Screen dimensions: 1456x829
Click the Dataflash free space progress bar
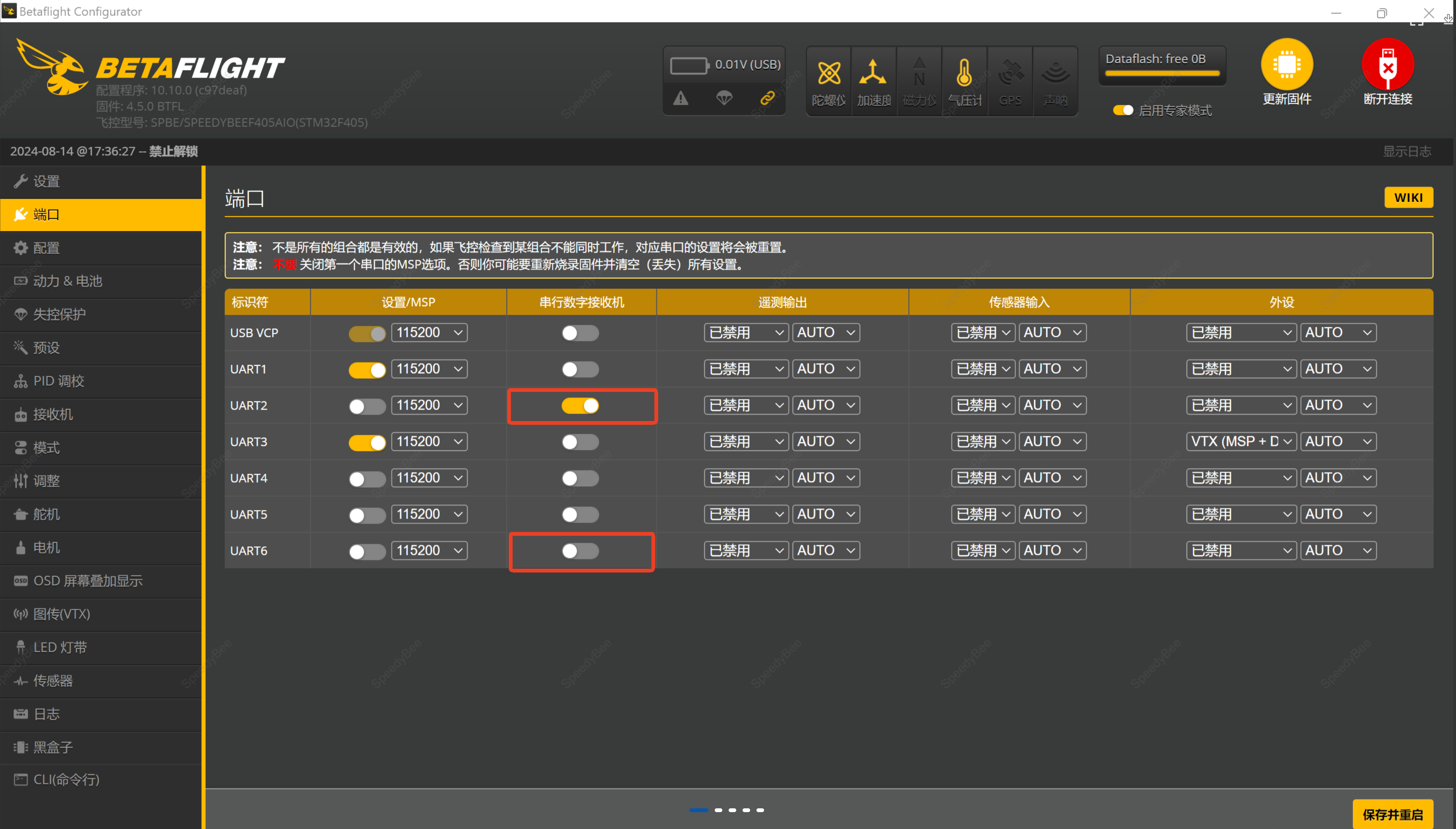(1162, 73)
